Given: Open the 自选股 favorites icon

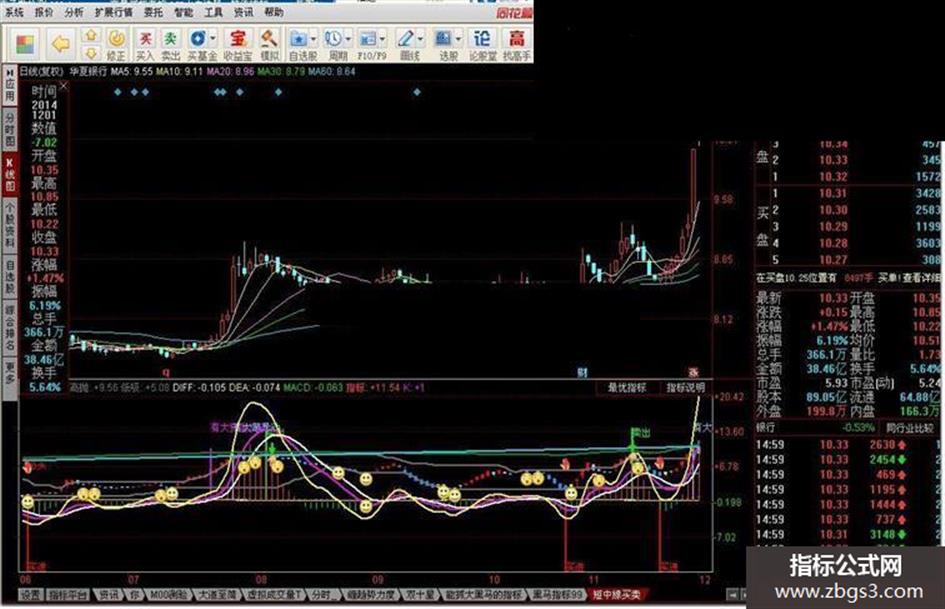Looking at the screenshot, I should click(298, 39).
